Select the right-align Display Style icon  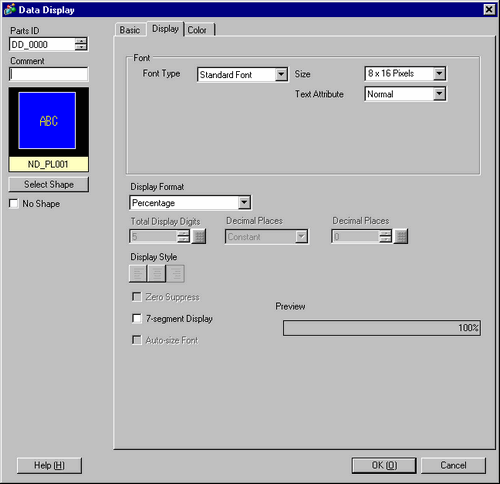point(175,274)
